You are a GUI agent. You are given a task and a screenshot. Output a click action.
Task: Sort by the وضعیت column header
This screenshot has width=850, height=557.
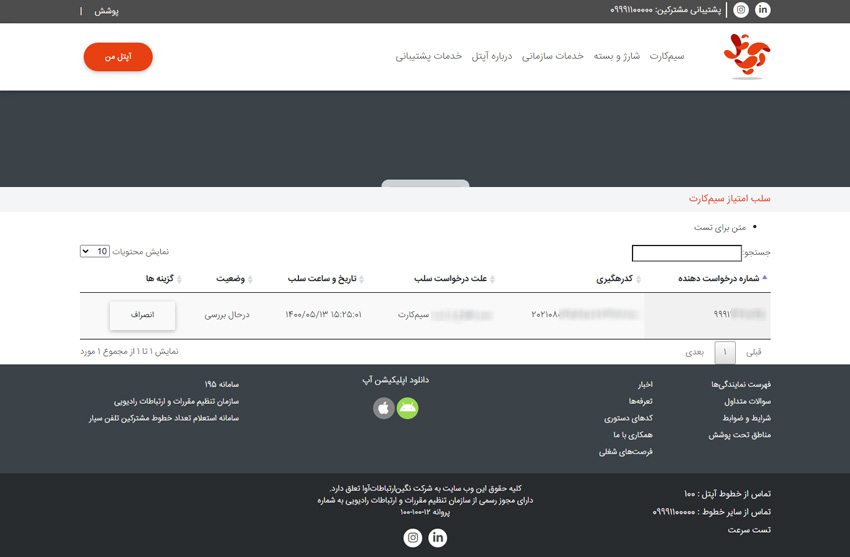(234, 278)
